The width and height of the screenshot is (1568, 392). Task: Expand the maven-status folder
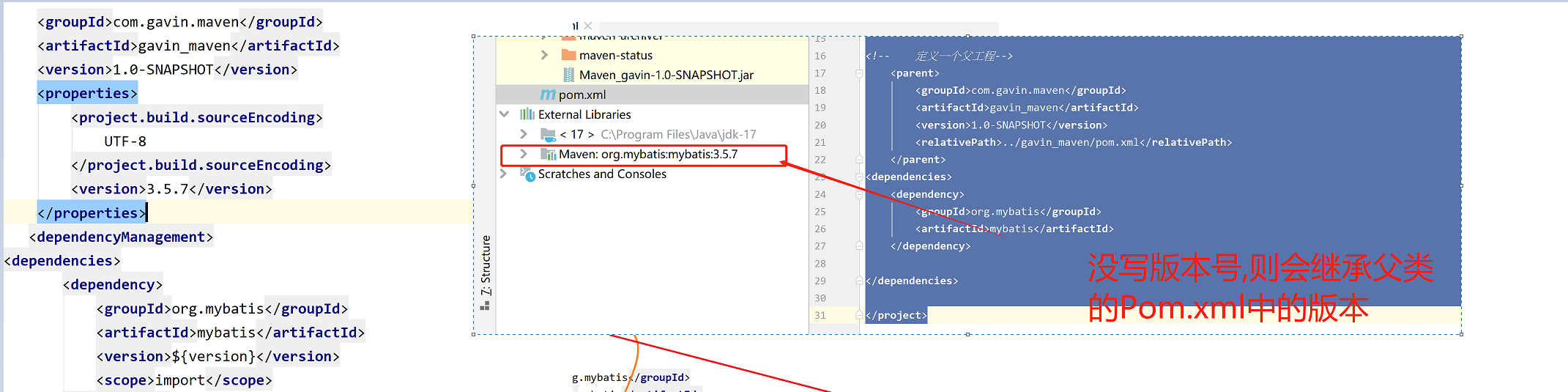point(544,55)
